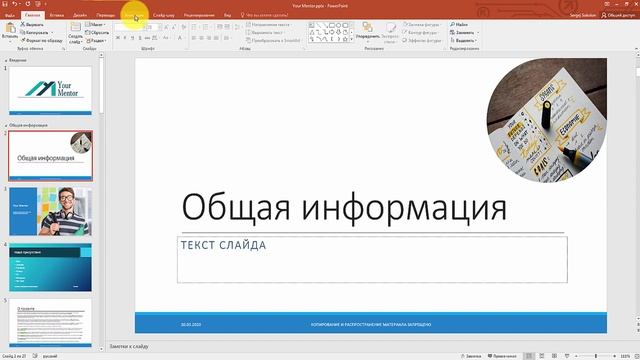Click the Create Slide (Создать слайд) icon
This screenshot has height=360, width=640.
76,28
